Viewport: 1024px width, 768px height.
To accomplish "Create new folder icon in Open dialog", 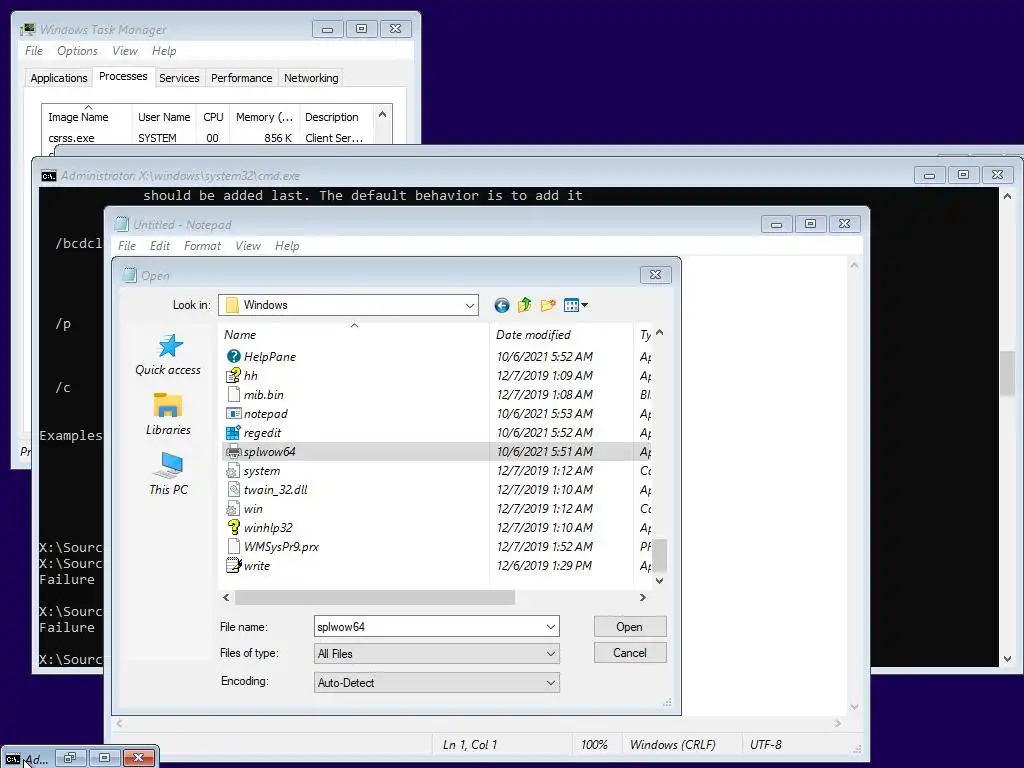I will (548, 305).
